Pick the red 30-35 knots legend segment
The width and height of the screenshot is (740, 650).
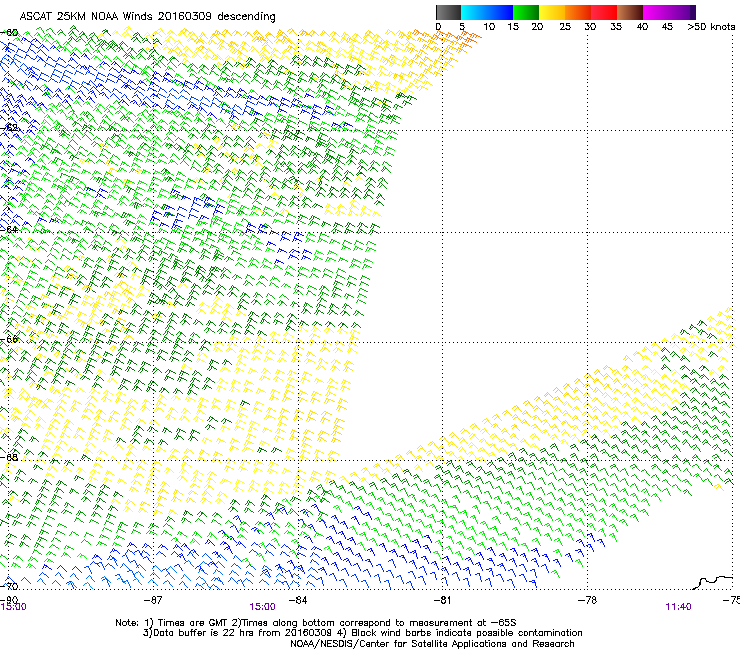pyautogui.click(x=604, y=12)
